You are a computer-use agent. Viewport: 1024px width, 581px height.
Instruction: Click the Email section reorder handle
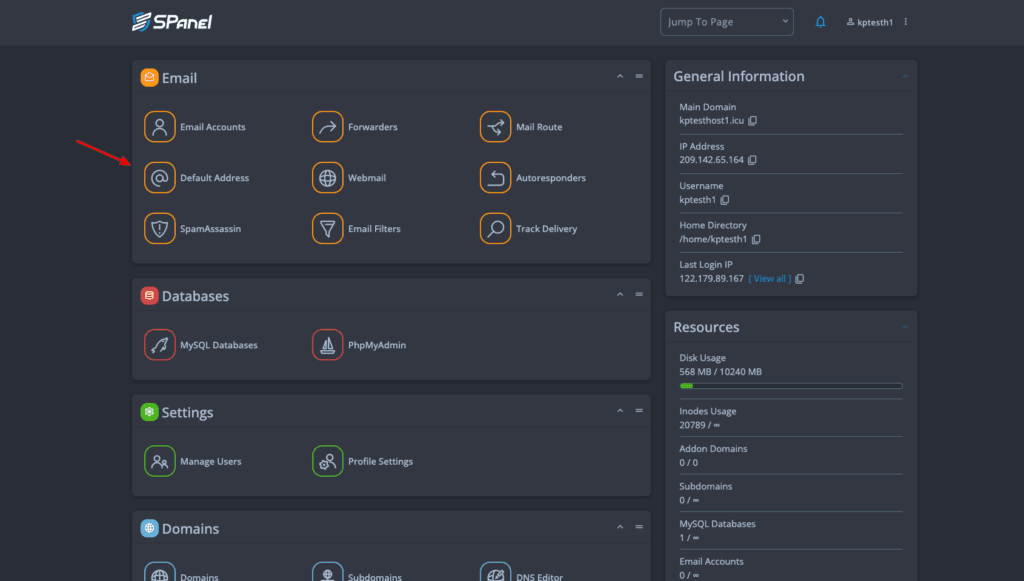point(639,76)
